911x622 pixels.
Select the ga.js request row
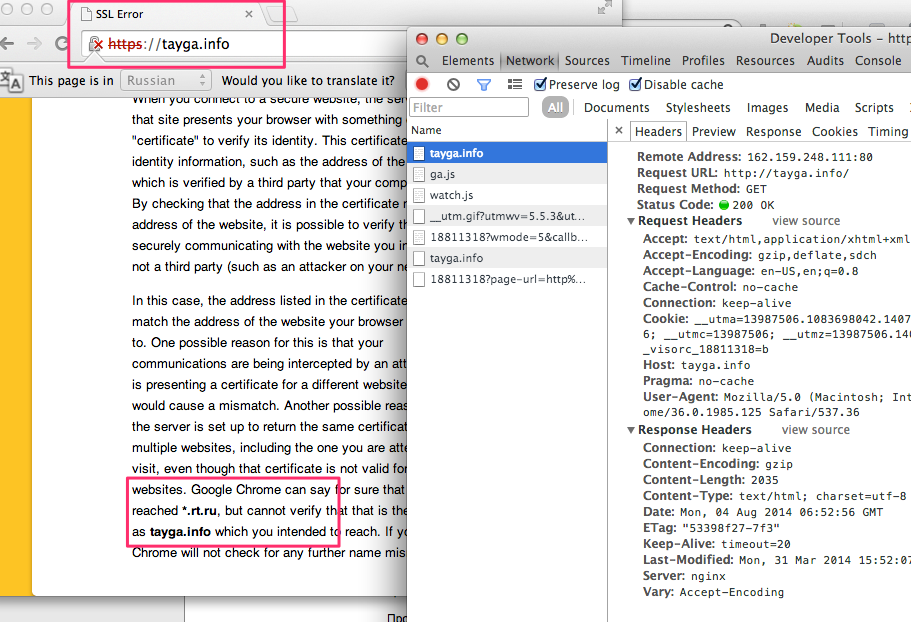click(x=508, y=174)
